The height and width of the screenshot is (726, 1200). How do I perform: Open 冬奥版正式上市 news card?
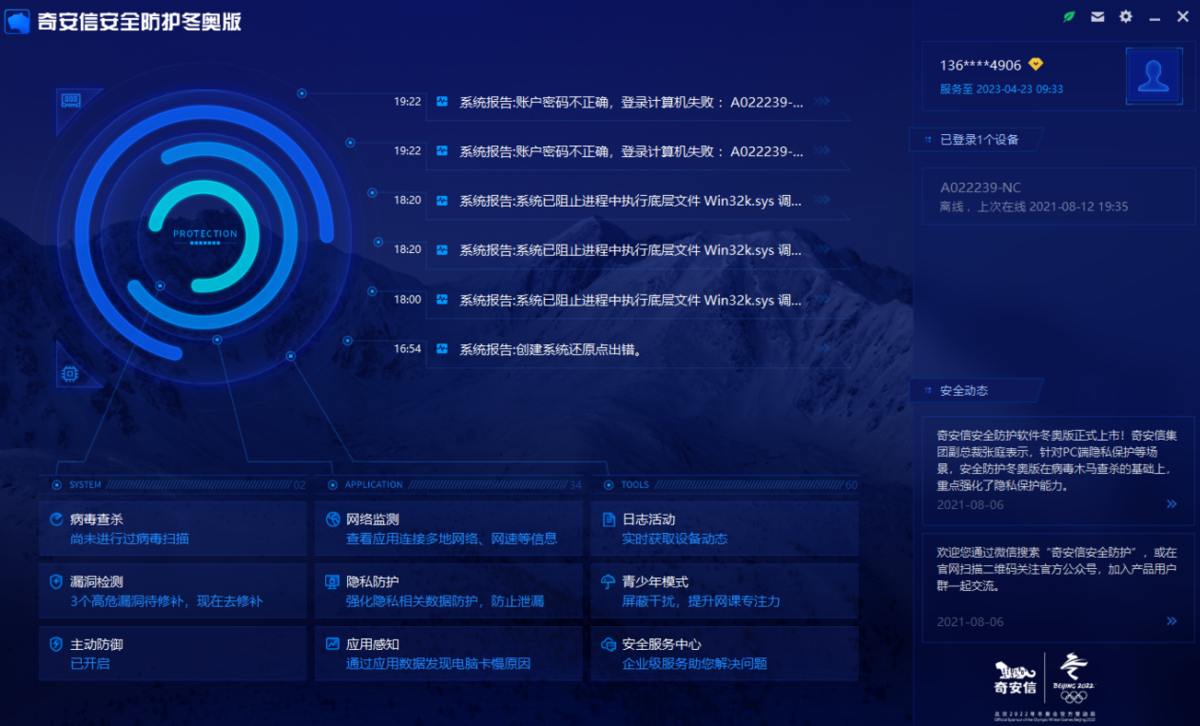pos(1057,470)
